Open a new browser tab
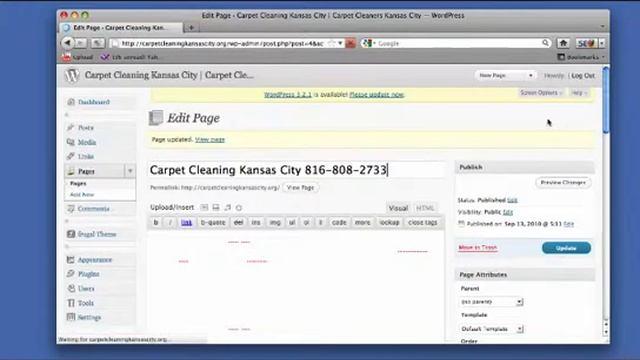640x360 pixels. pos(191,28)
